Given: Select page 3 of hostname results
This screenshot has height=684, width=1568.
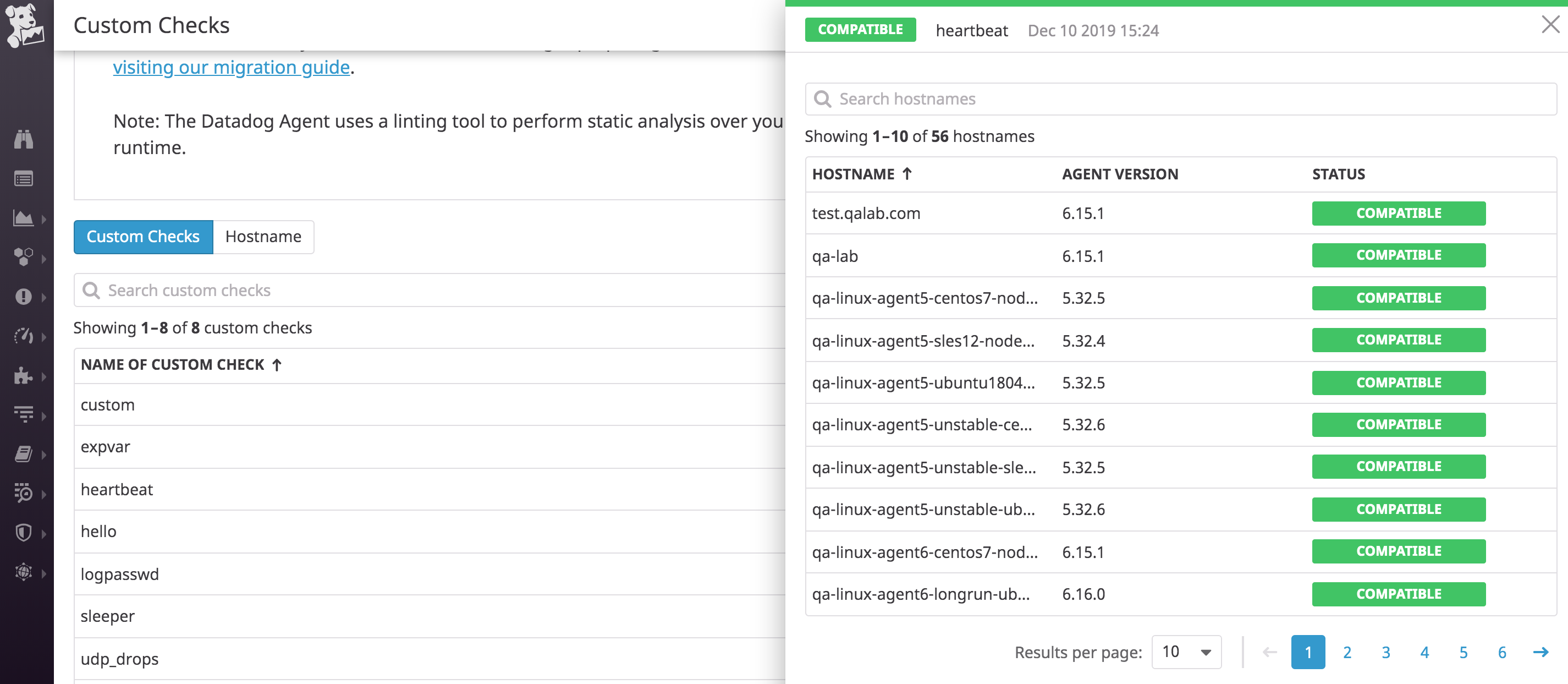Looking at the screenshot, I should (1386, 652).
